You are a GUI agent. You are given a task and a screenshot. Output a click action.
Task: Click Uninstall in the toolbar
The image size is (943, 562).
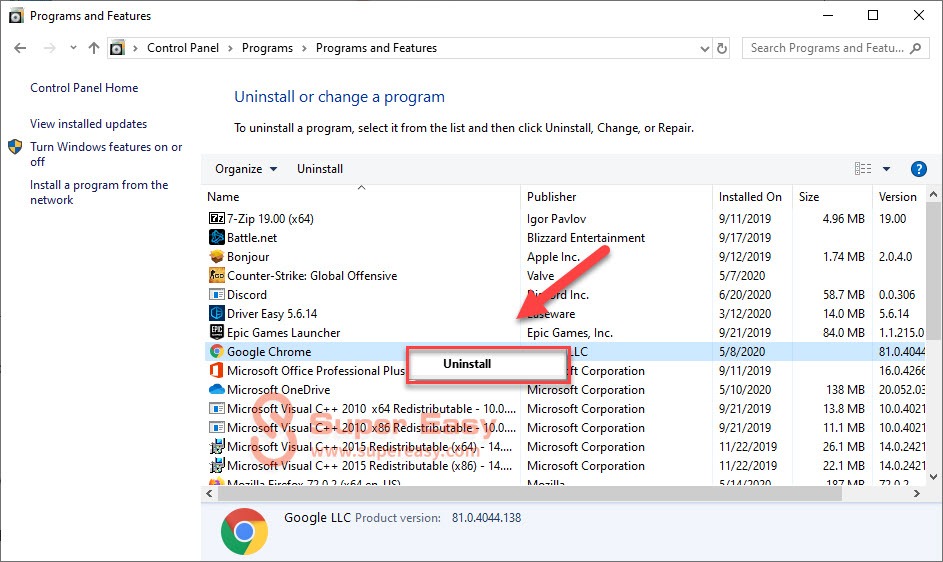320,169
